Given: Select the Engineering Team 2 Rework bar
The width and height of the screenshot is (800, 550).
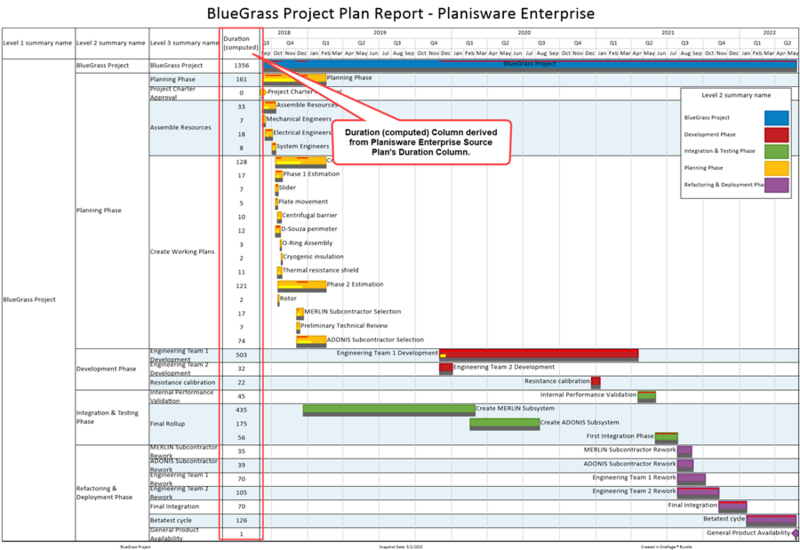Looking at the screenshot, I should (x=698, y=493).
